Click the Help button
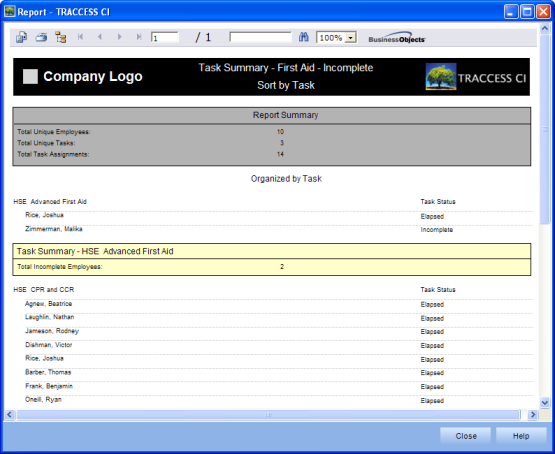555x454 pixels. 521,436
